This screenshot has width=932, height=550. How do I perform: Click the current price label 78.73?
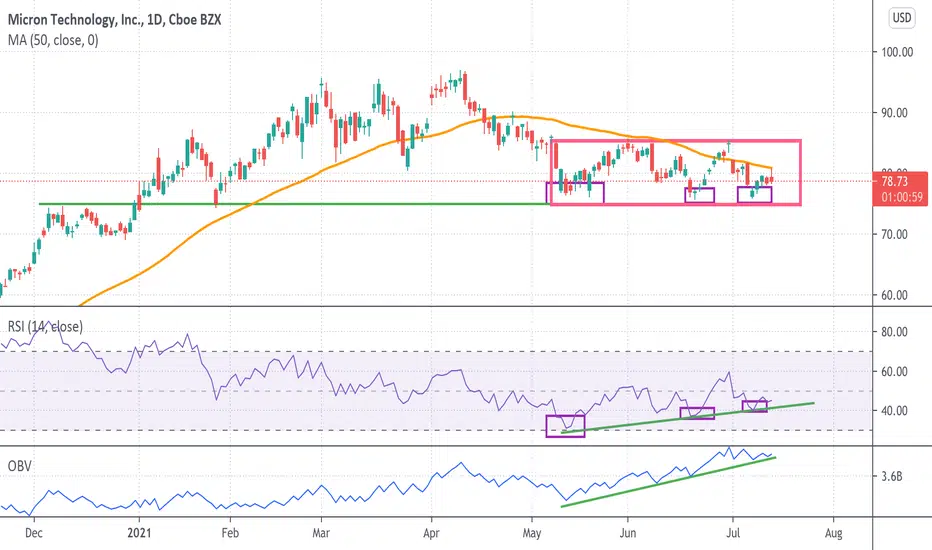894,182
